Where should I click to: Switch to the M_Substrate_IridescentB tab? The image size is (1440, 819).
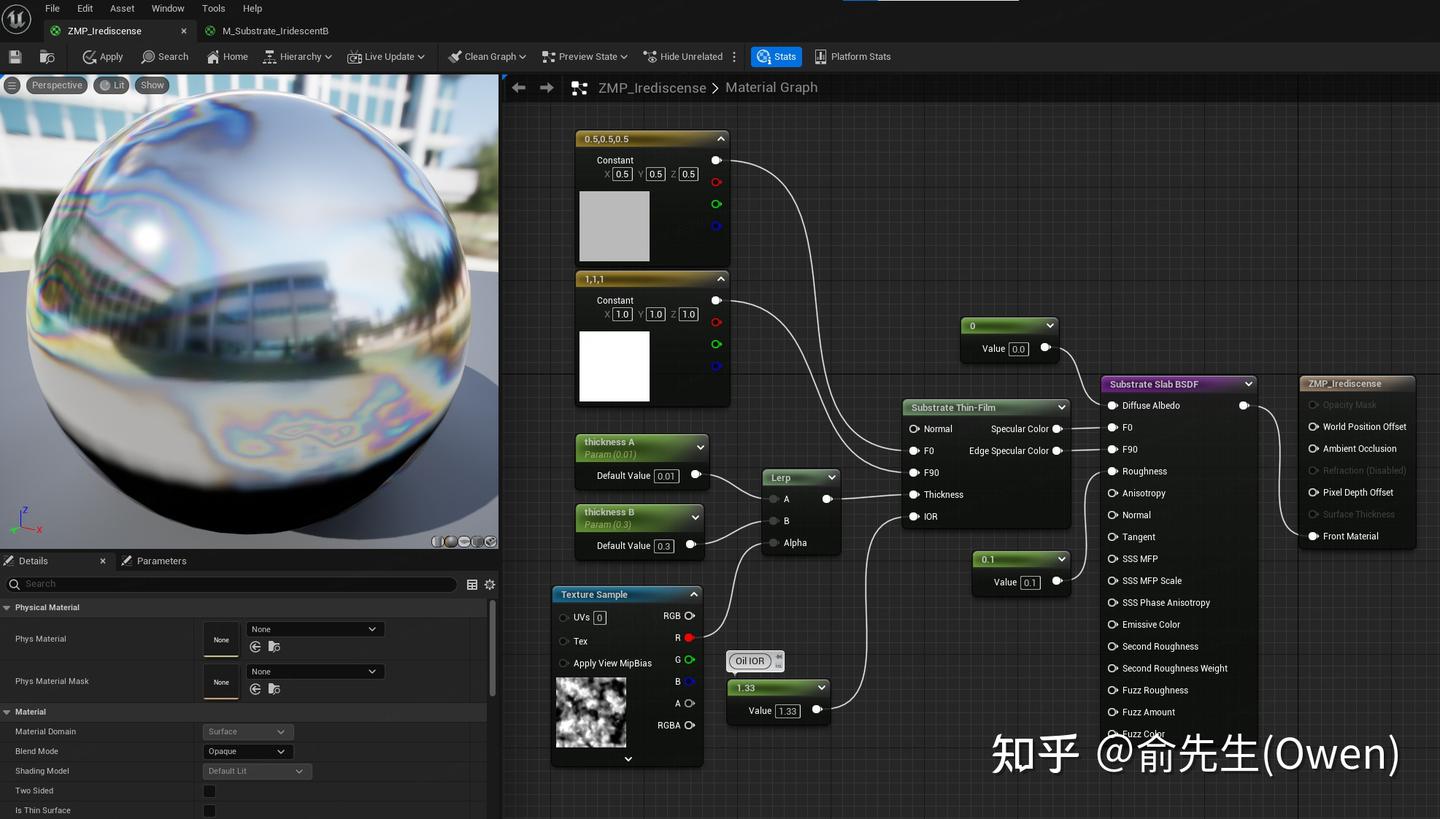pyautogui.click(x=274, y=31)
